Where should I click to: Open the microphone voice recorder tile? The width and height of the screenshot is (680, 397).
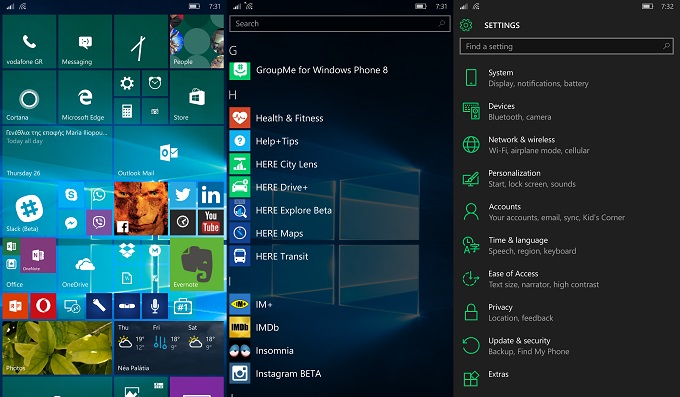click(x=155, y=306)
